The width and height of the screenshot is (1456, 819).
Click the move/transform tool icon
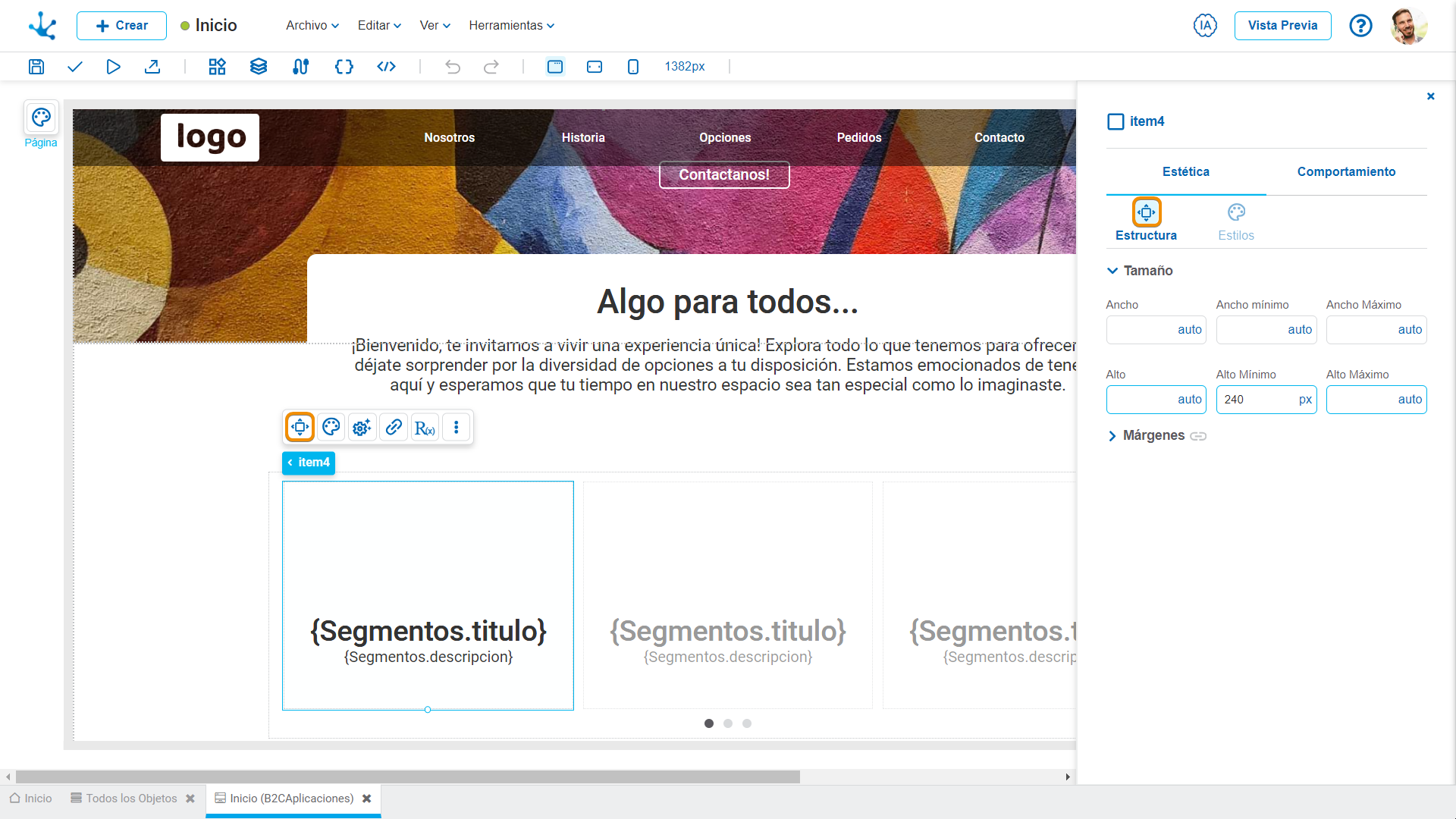point(300,428)
